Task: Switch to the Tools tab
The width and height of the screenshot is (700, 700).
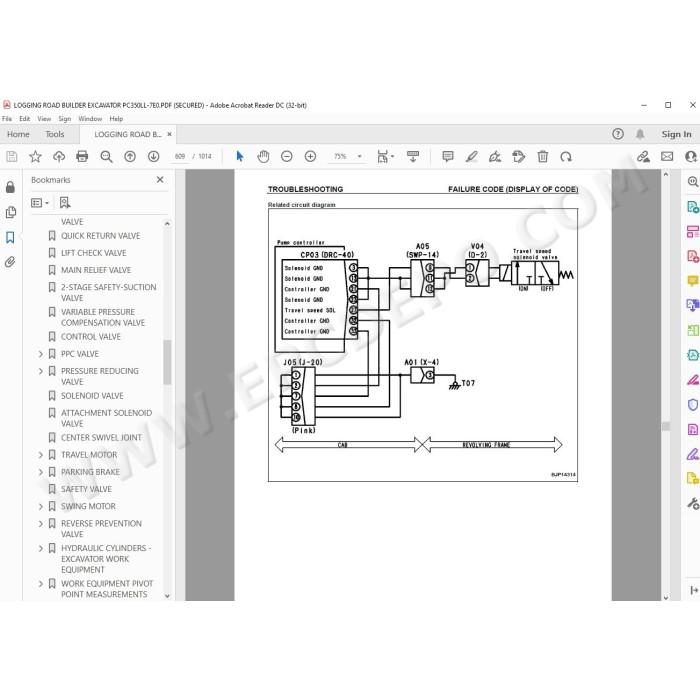Action: [x=55, y=134]
